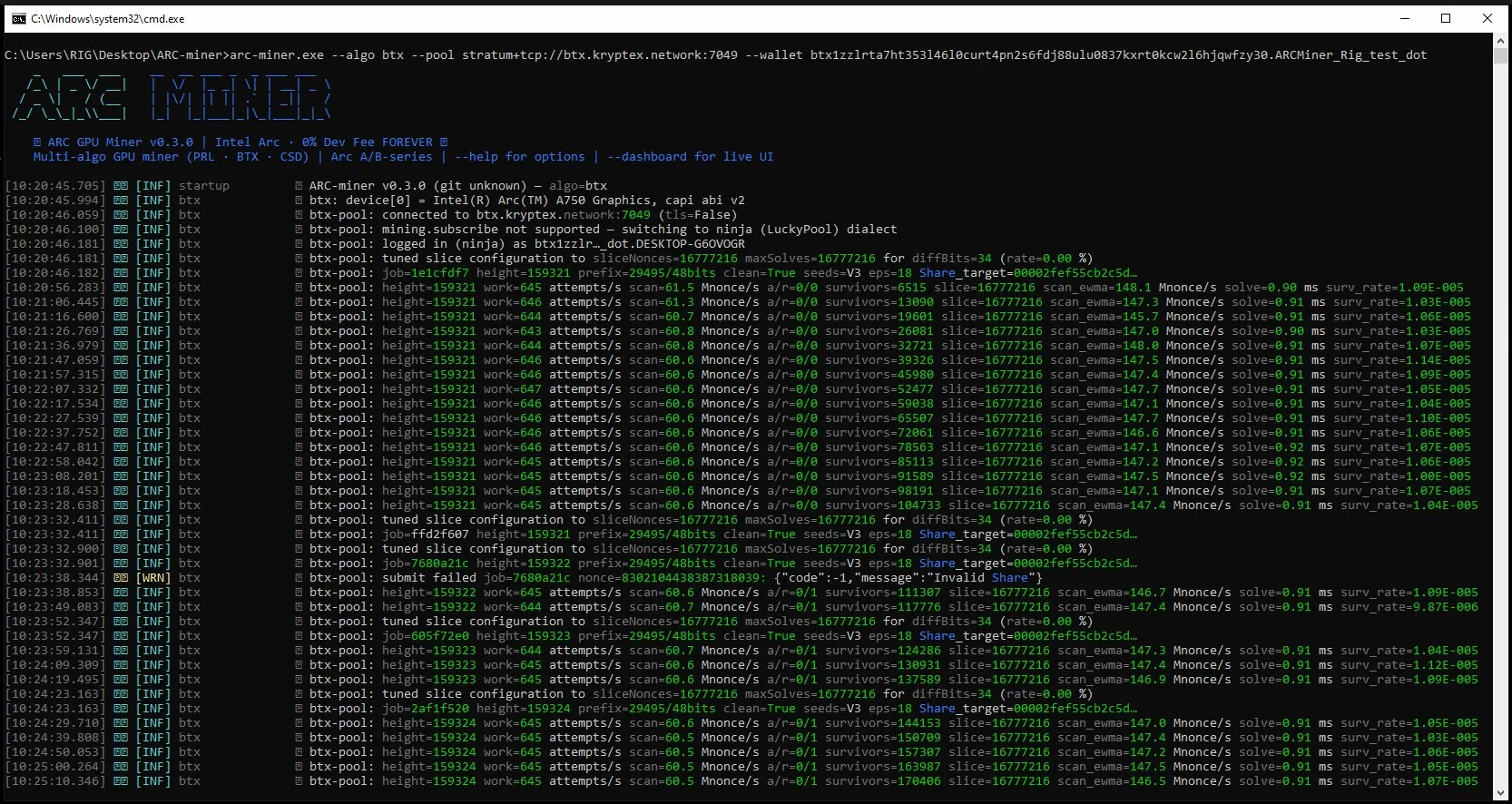
Task: Close the cmd.exe window
Action: (1487, 18)
